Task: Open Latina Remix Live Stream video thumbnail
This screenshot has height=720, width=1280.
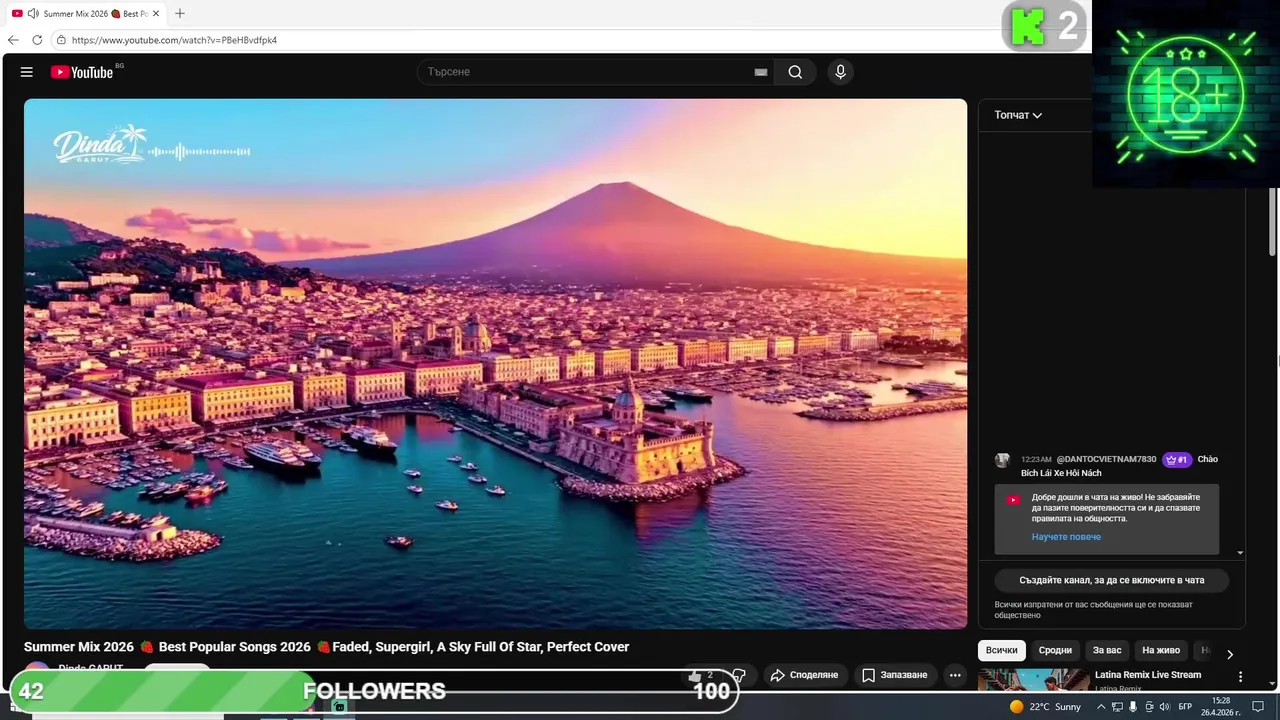Action: tap(1033, 680)
